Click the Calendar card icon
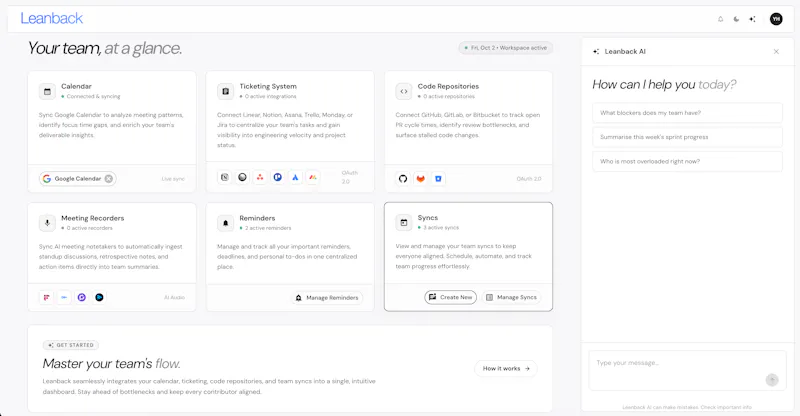 [47, 91]
